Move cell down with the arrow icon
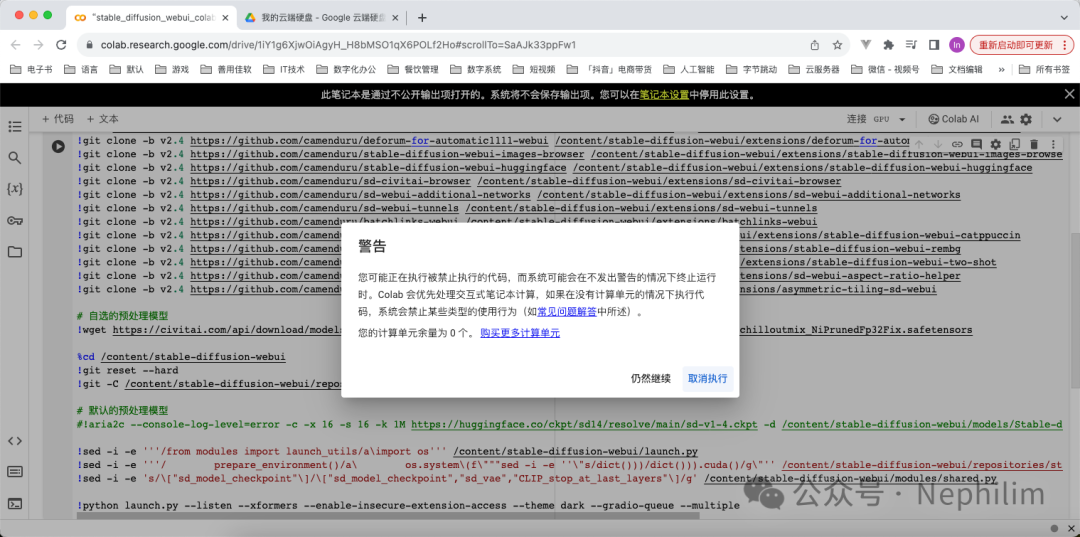 (937, 144)
